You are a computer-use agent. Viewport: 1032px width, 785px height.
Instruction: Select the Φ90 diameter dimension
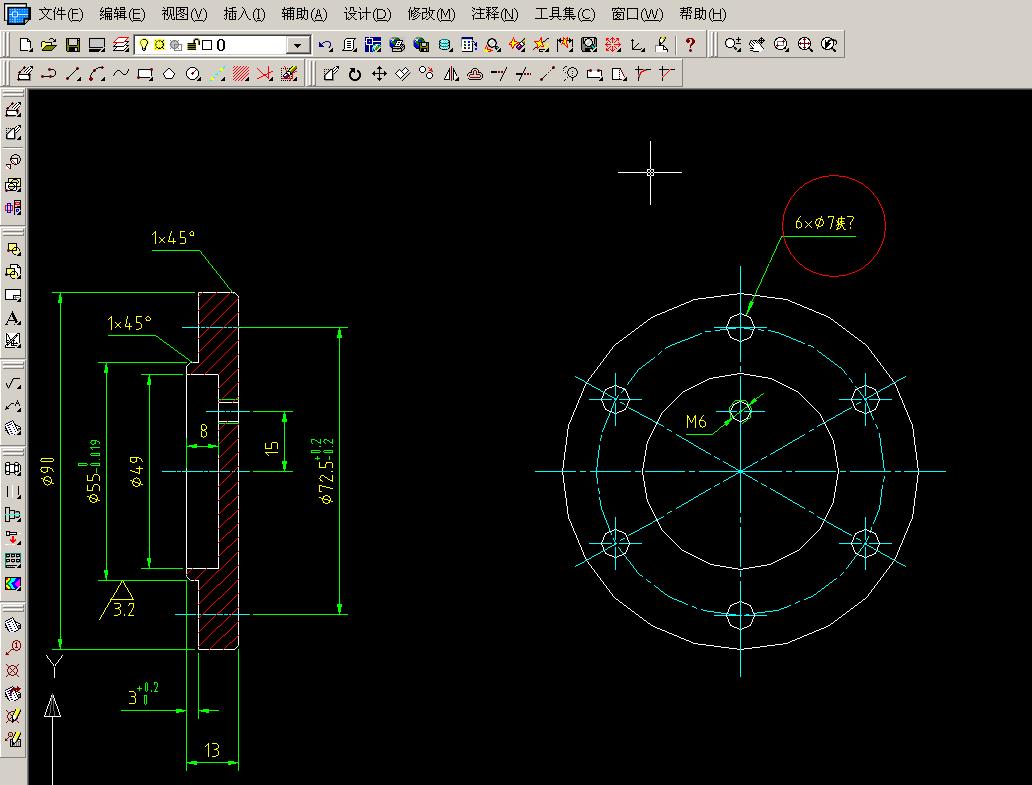click(48, 471)
